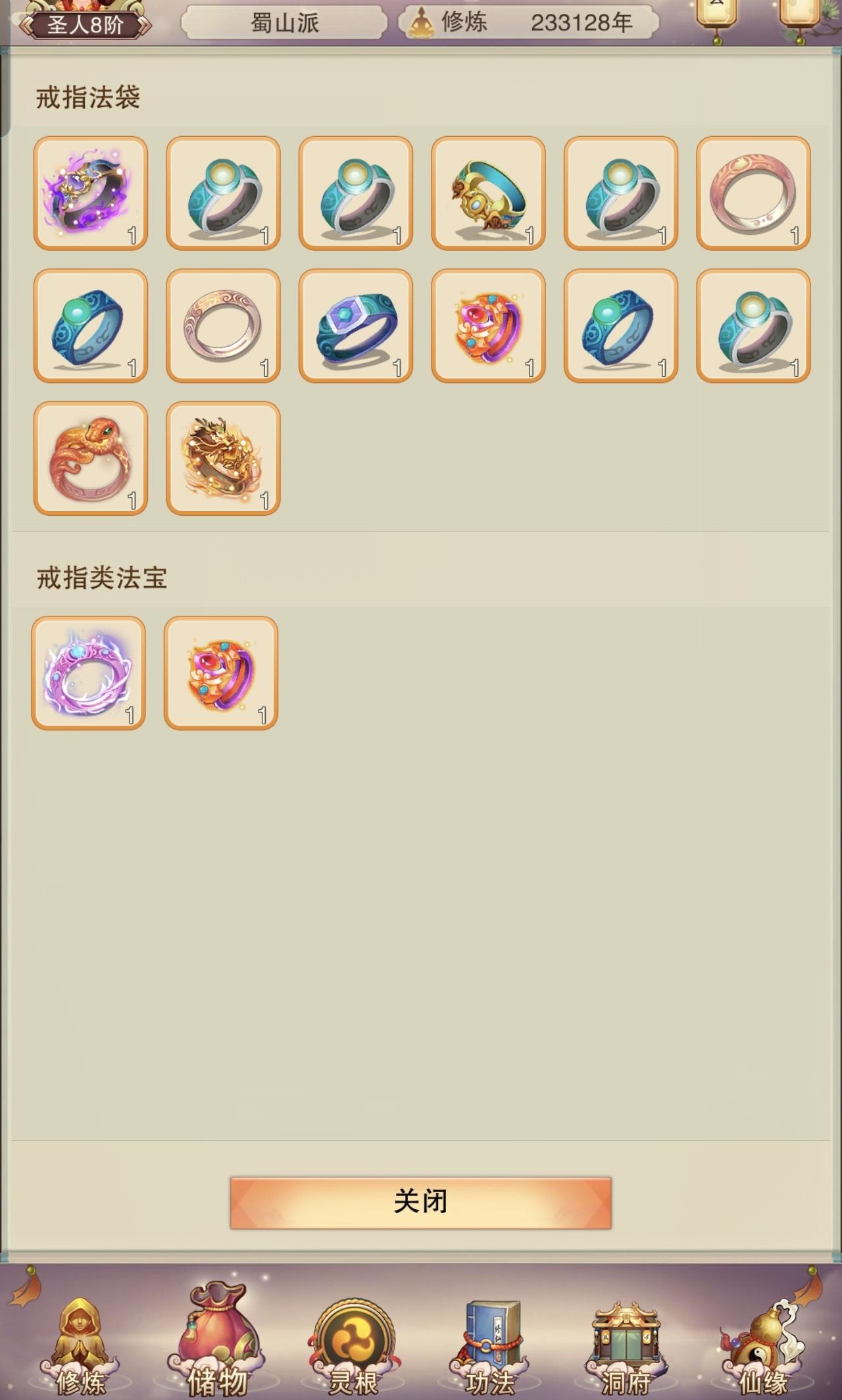Go to the 洞府 cave dwelling tab

pos(626,1345)
